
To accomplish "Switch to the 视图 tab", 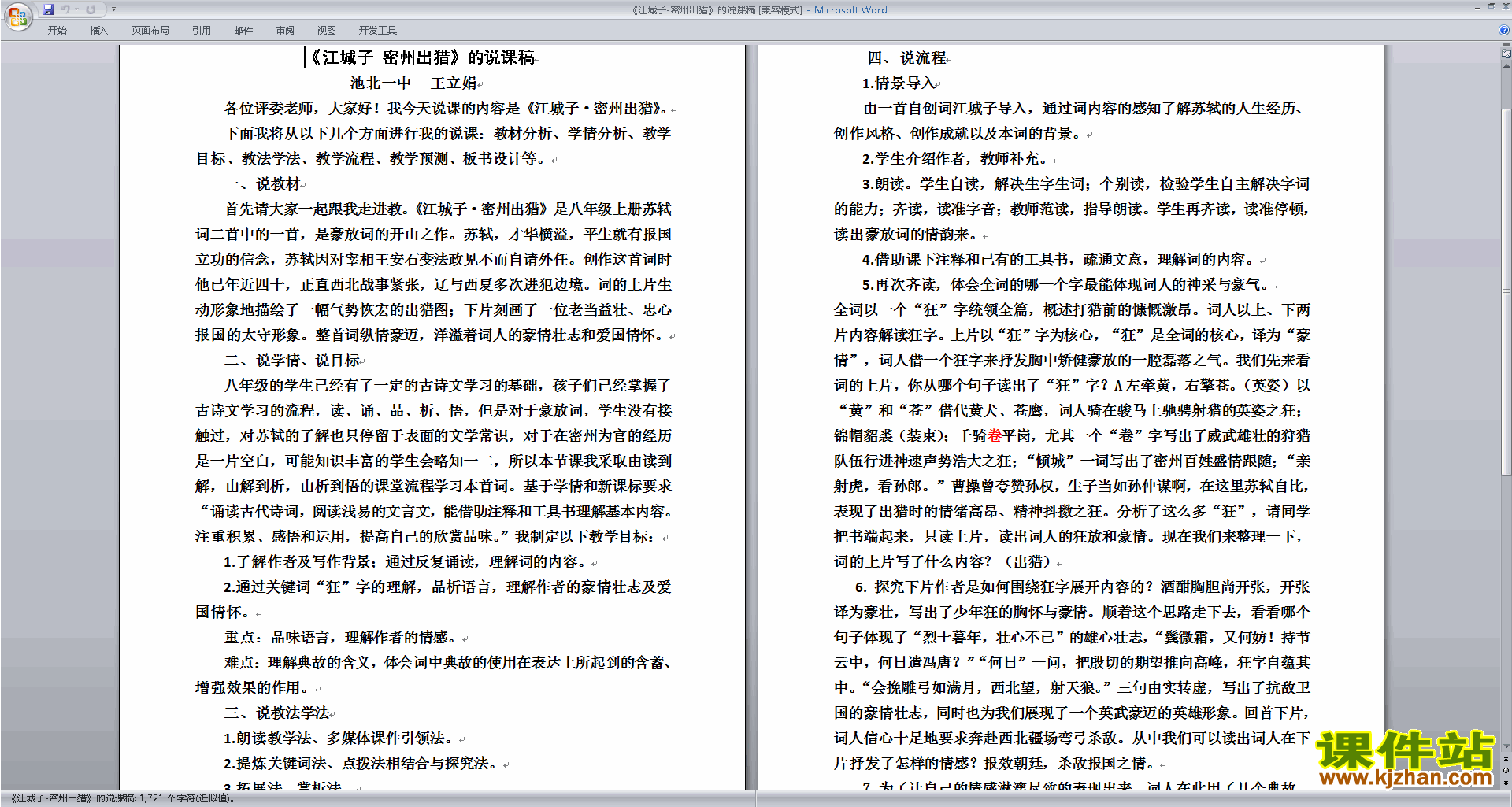I will (326, 30).
